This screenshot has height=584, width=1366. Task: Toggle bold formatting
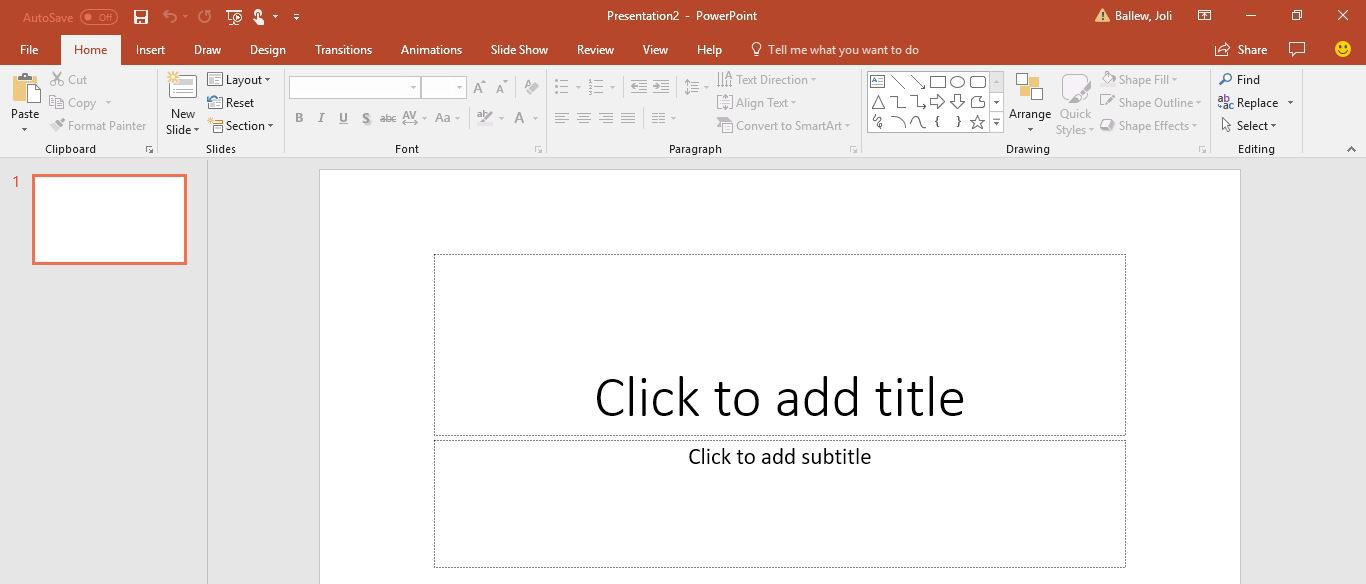[x=298, y=118]
